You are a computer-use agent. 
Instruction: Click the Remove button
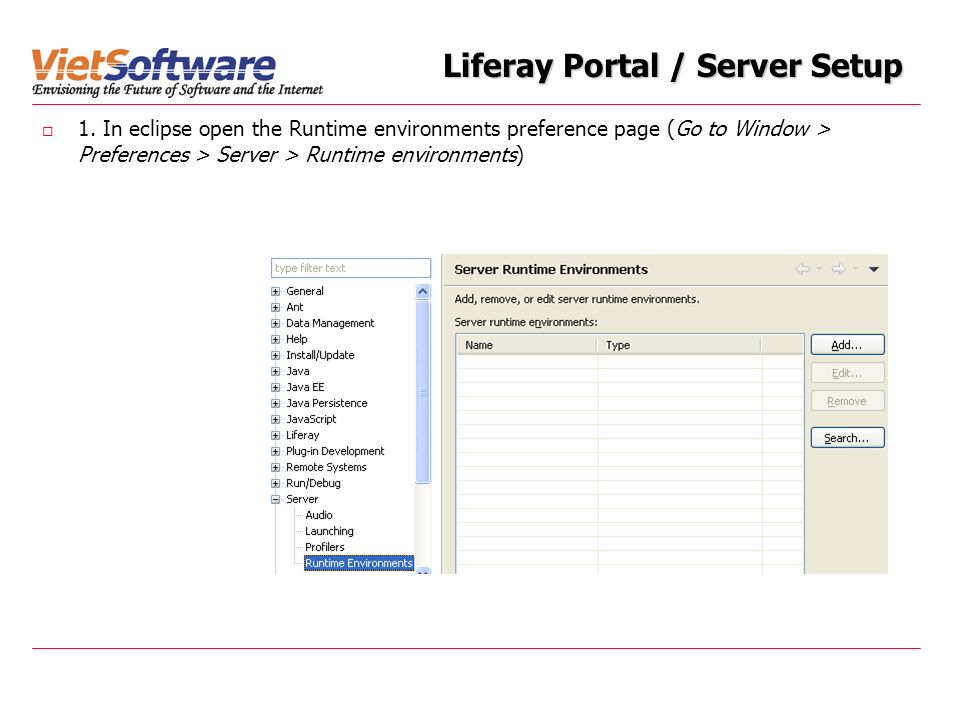tap(847, 401)
